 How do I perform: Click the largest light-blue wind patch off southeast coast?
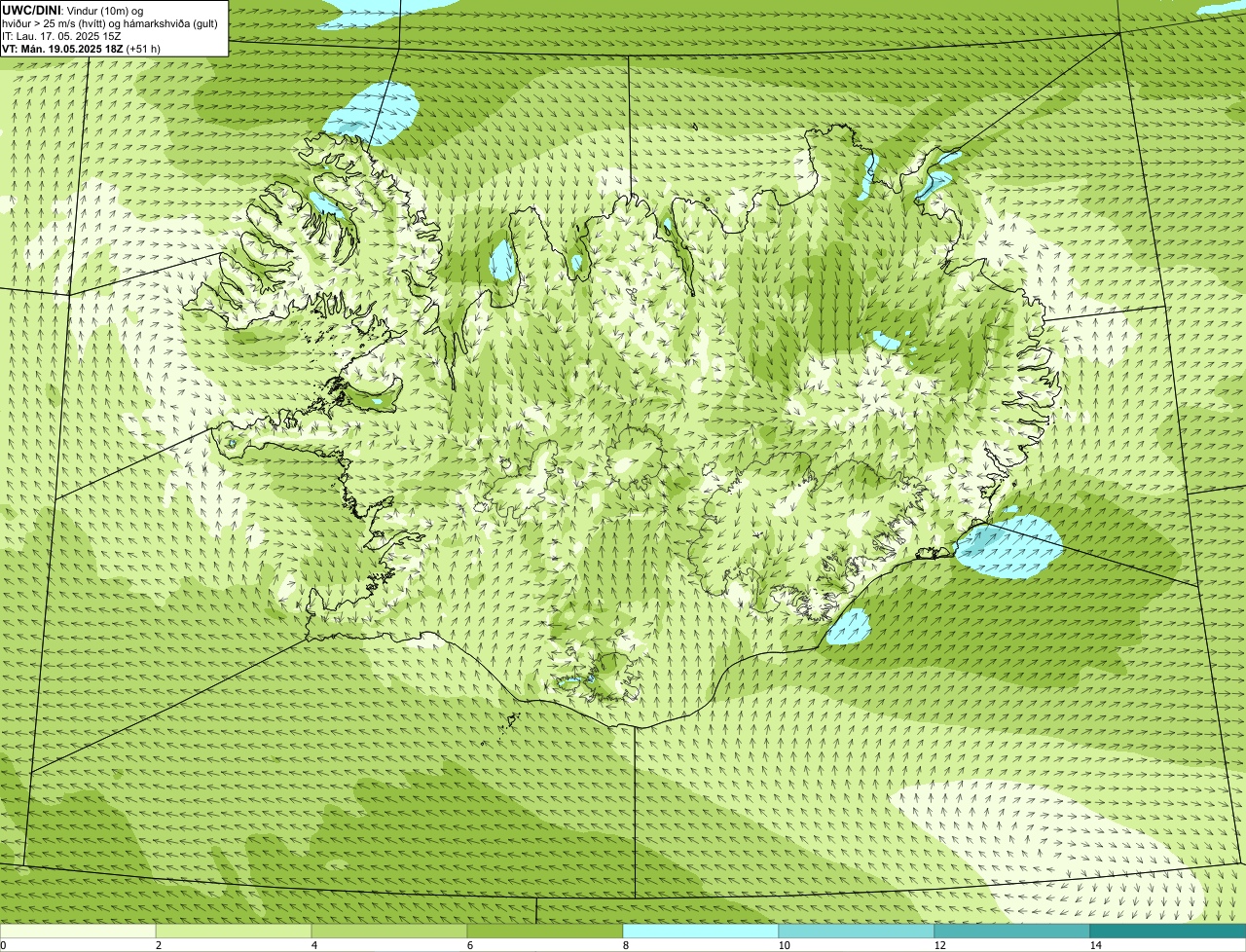pyautogui.click(x=1009, y=547)
